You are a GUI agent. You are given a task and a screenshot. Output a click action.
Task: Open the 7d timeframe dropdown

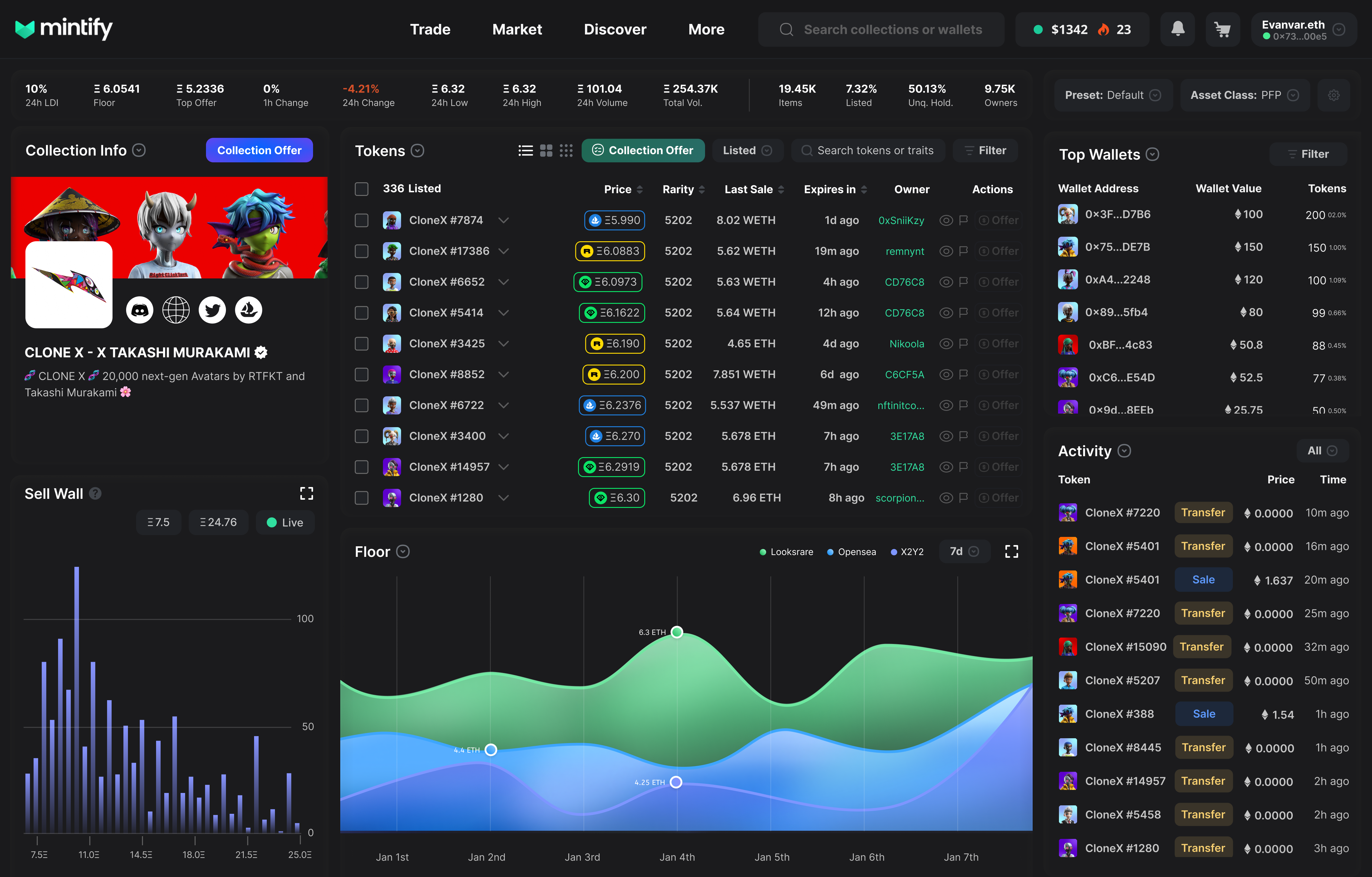point(964,551)
